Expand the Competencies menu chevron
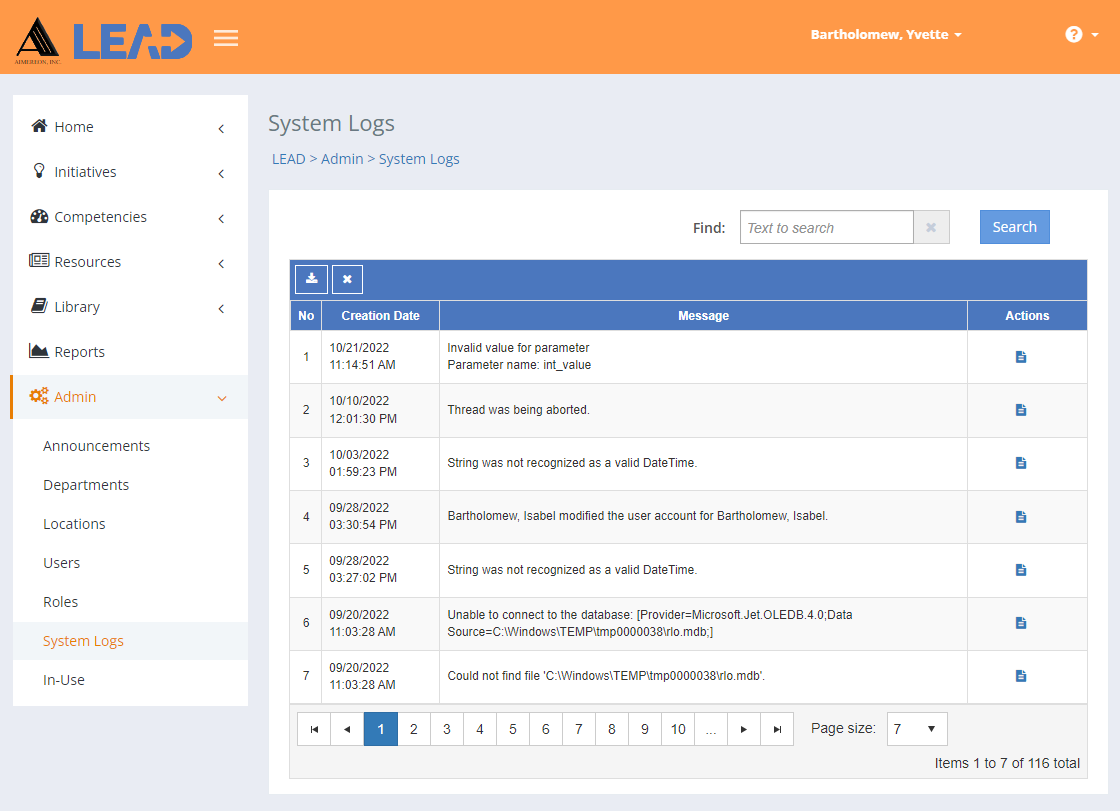This screenshot has width=1120, height=811. pos(221,219)
